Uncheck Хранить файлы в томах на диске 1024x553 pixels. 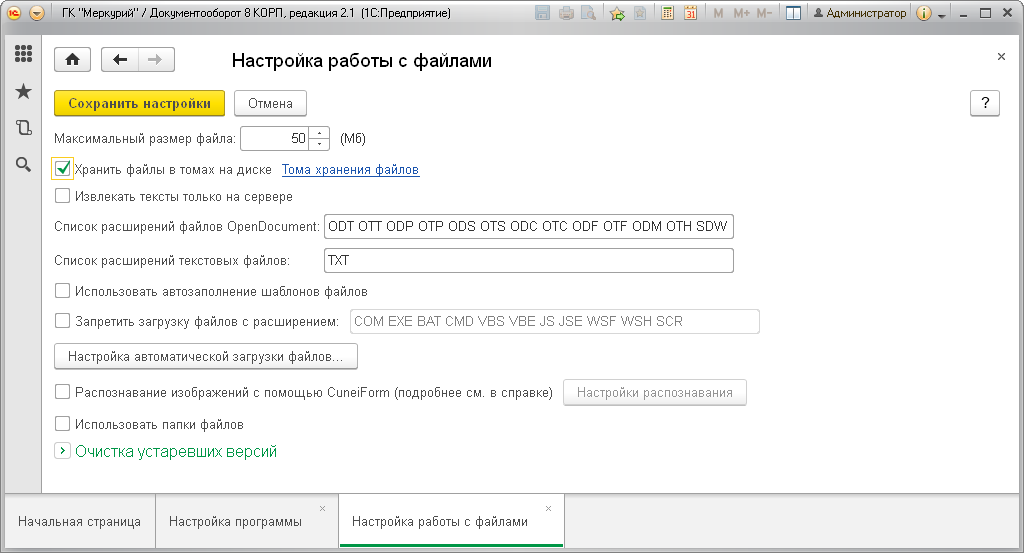tap(63, 169)
